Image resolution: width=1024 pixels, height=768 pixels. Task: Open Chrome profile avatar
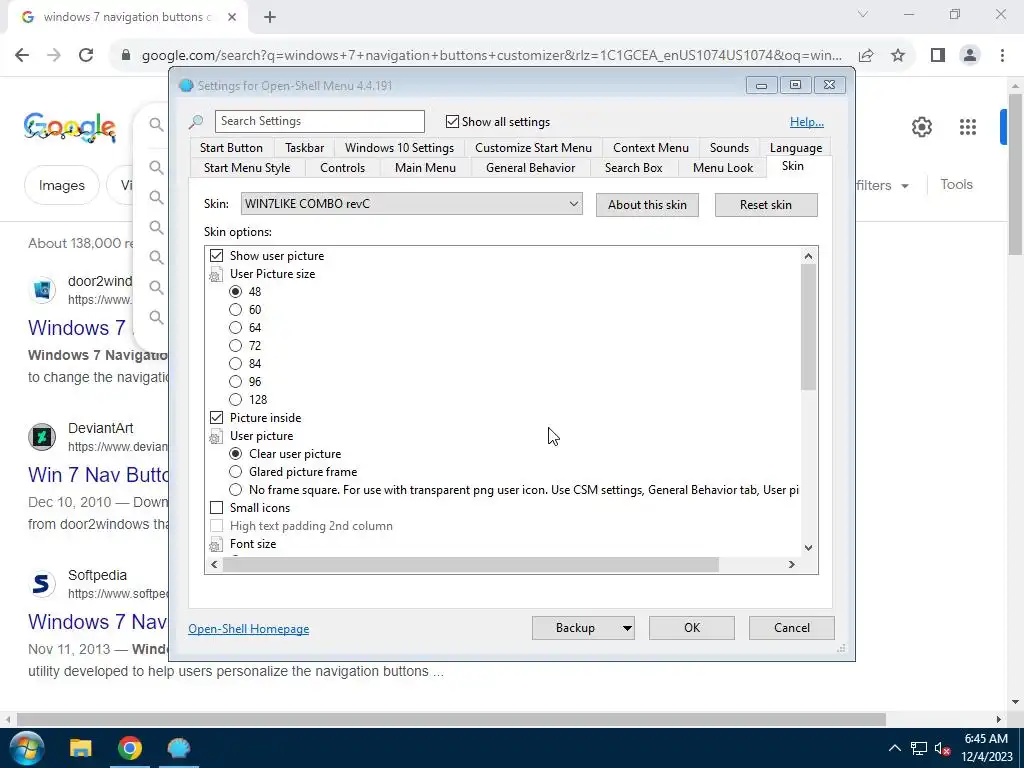[x=970, y=56]
